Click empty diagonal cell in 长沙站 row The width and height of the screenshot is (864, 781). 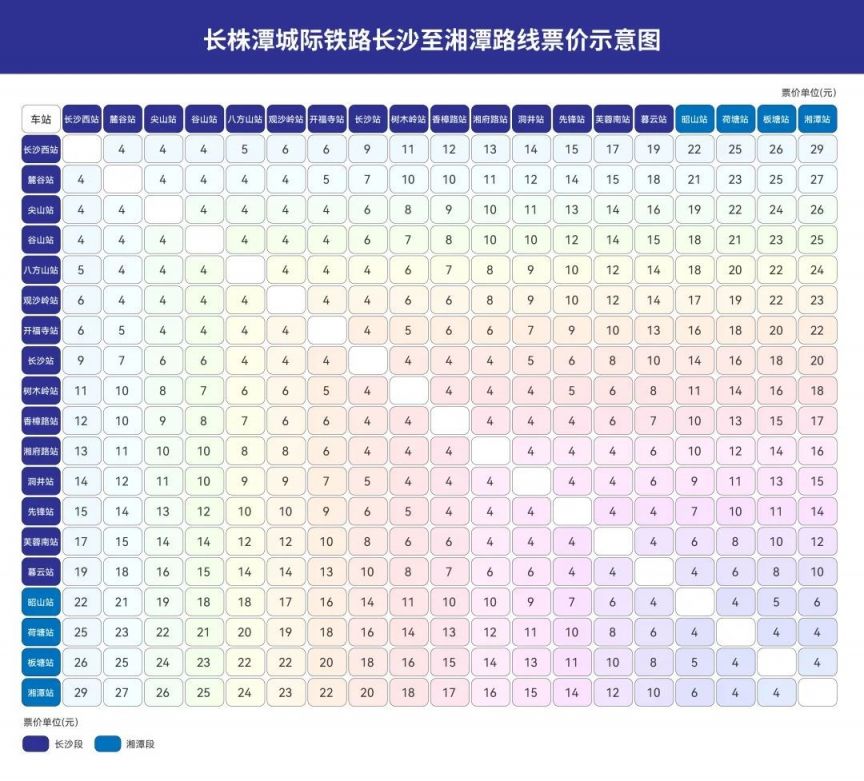click(x=367, y=360)
